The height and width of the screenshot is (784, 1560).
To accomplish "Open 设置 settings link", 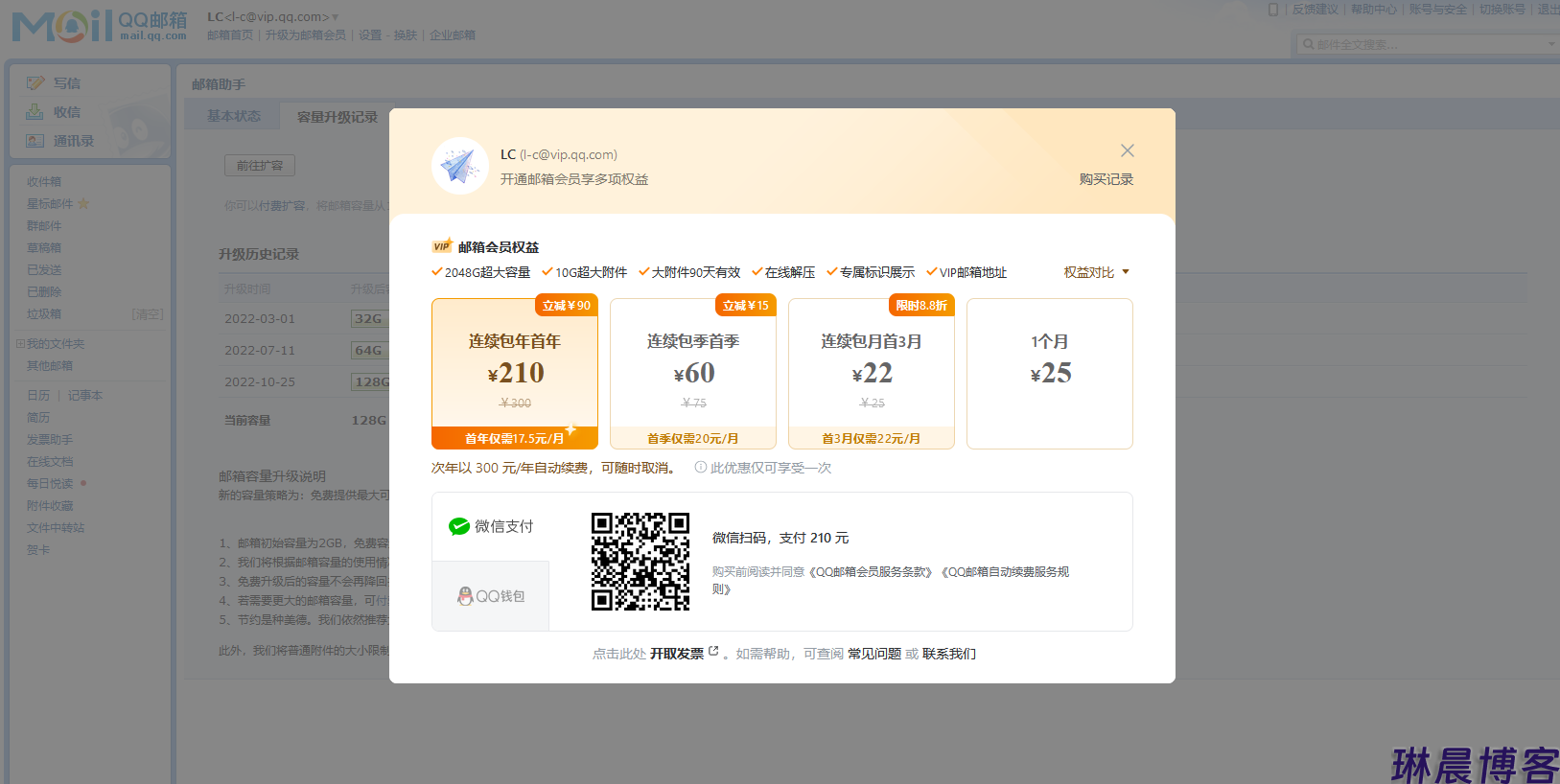I will pos(370,35).
